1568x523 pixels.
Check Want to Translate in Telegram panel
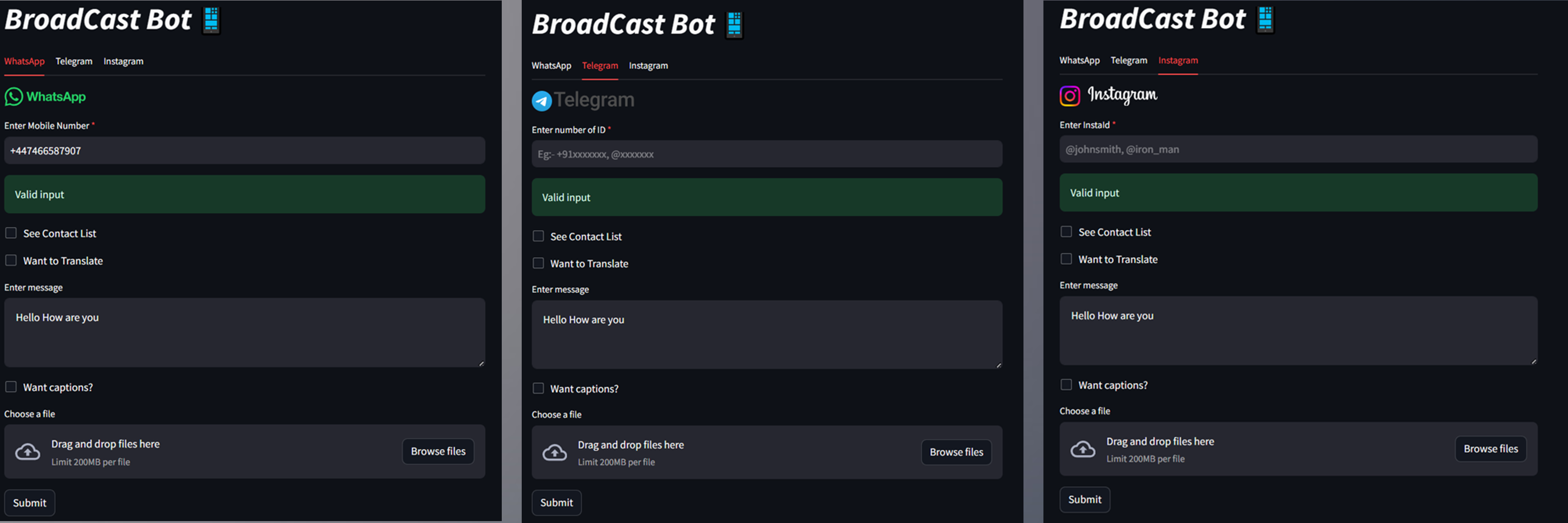(x=538, y=263)
